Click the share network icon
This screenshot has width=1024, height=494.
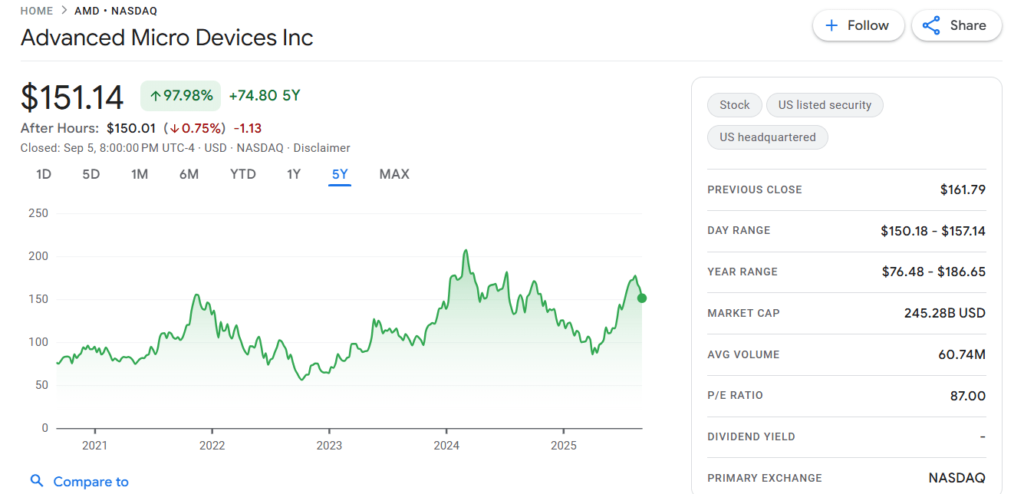pos(931,25)
